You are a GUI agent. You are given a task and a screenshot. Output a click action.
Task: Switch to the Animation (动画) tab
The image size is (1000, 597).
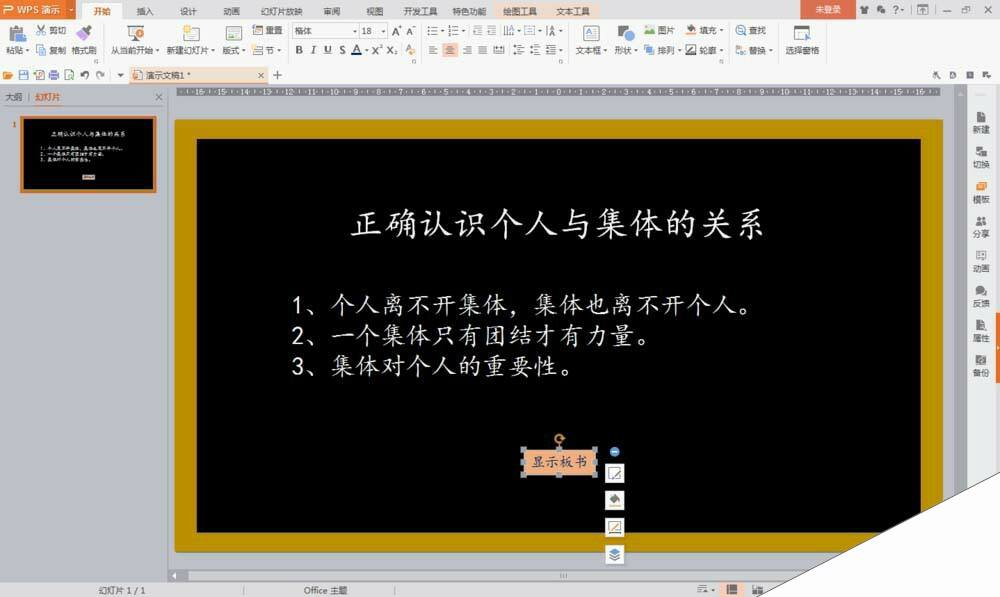(232, 11)
